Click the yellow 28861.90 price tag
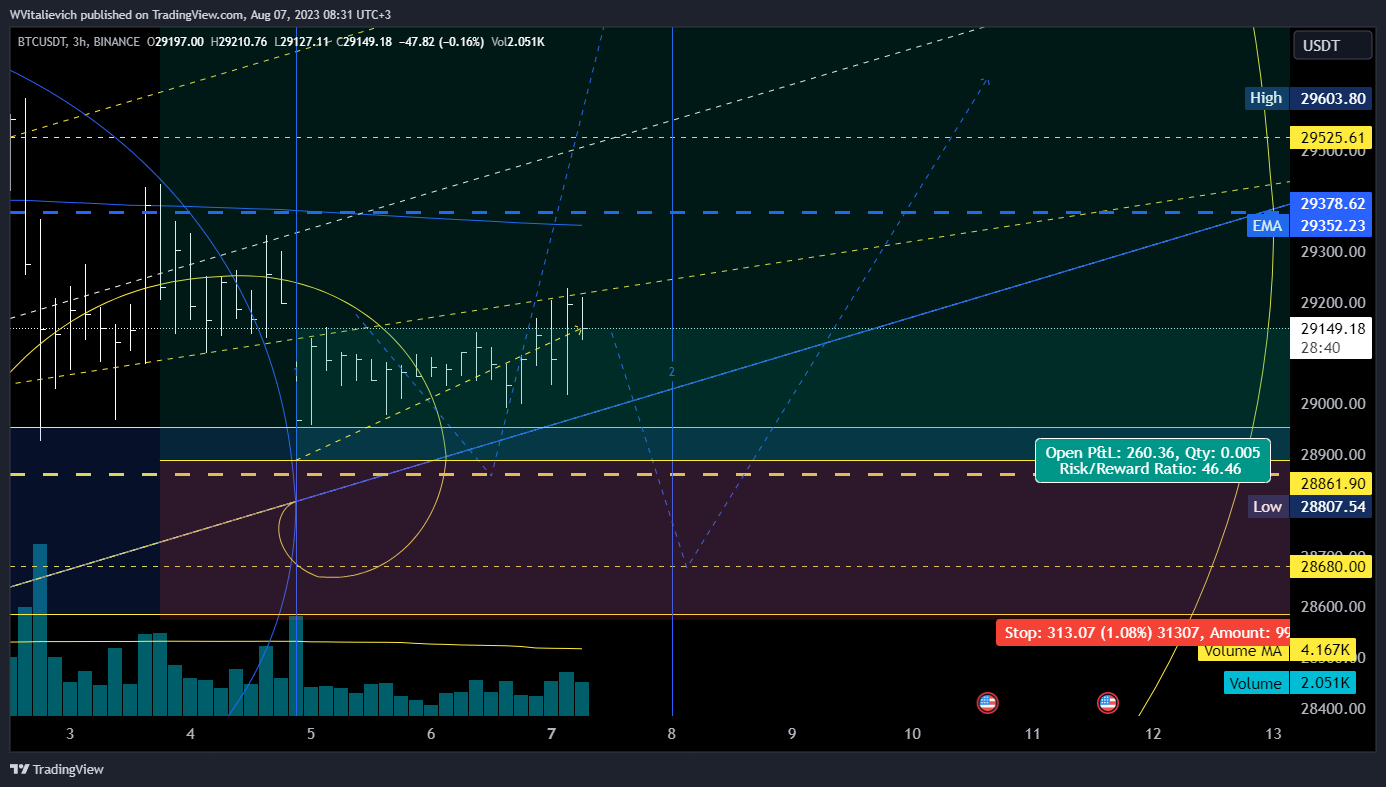Viewport: 1386px width, 787px height. coord(1333,484)
